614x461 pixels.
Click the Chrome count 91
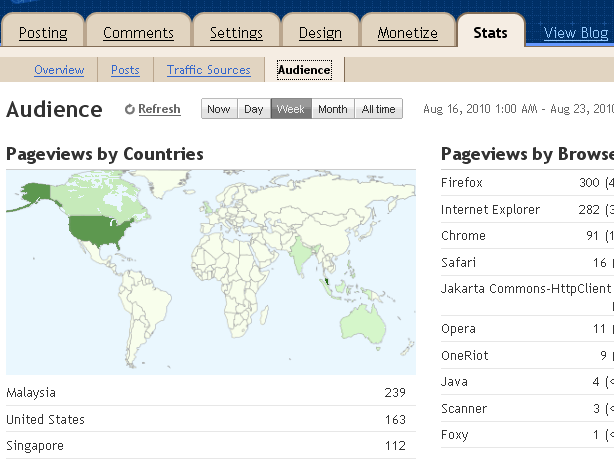[x=592, y=235]
